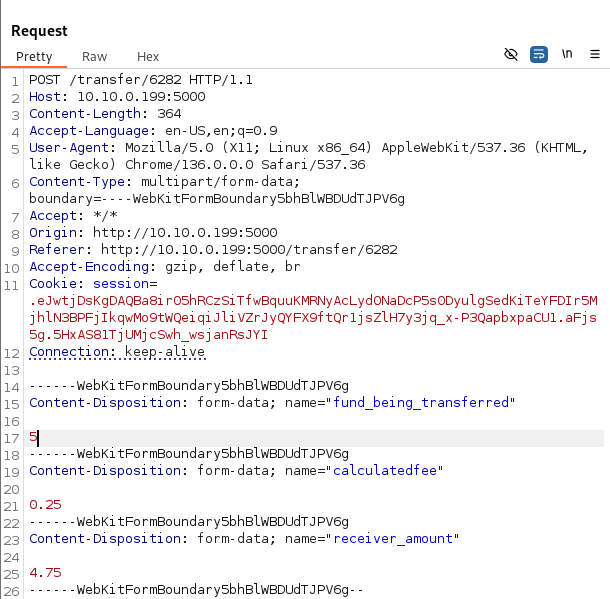The height and width of the screenshot is (599, 610).
Task: Click the first boundary on line 14
Action: click(x=189, y=386)
